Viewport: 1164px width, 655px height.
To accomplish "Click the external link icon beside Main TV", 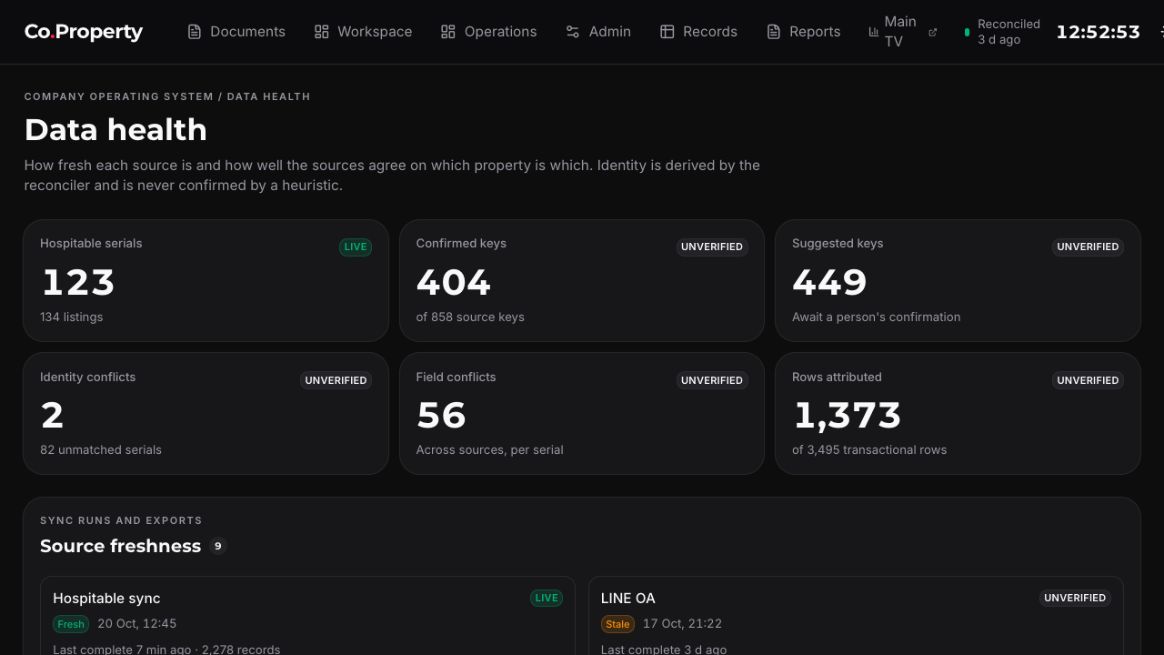I will (x=933, y=32).
